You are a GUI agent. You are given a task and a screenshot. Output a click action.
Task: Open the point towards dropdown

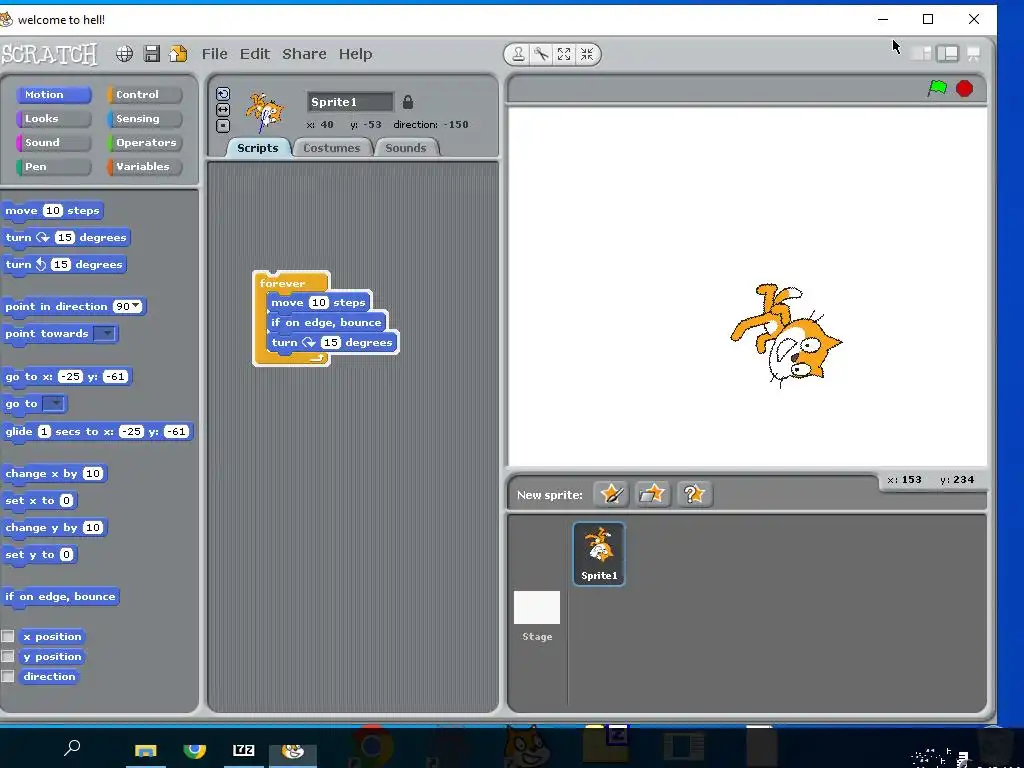(105, 334)
